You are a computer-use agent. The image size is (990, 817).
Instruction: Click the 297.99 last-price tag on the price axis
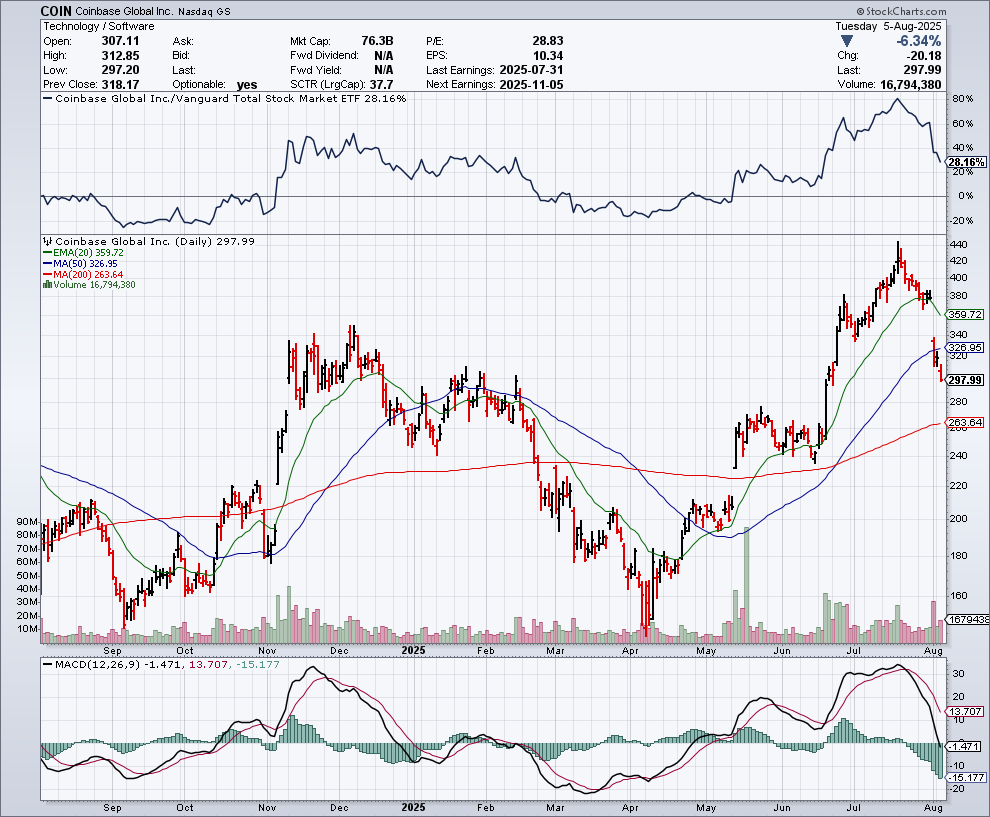pyautogui.click(x=965, y=379)
